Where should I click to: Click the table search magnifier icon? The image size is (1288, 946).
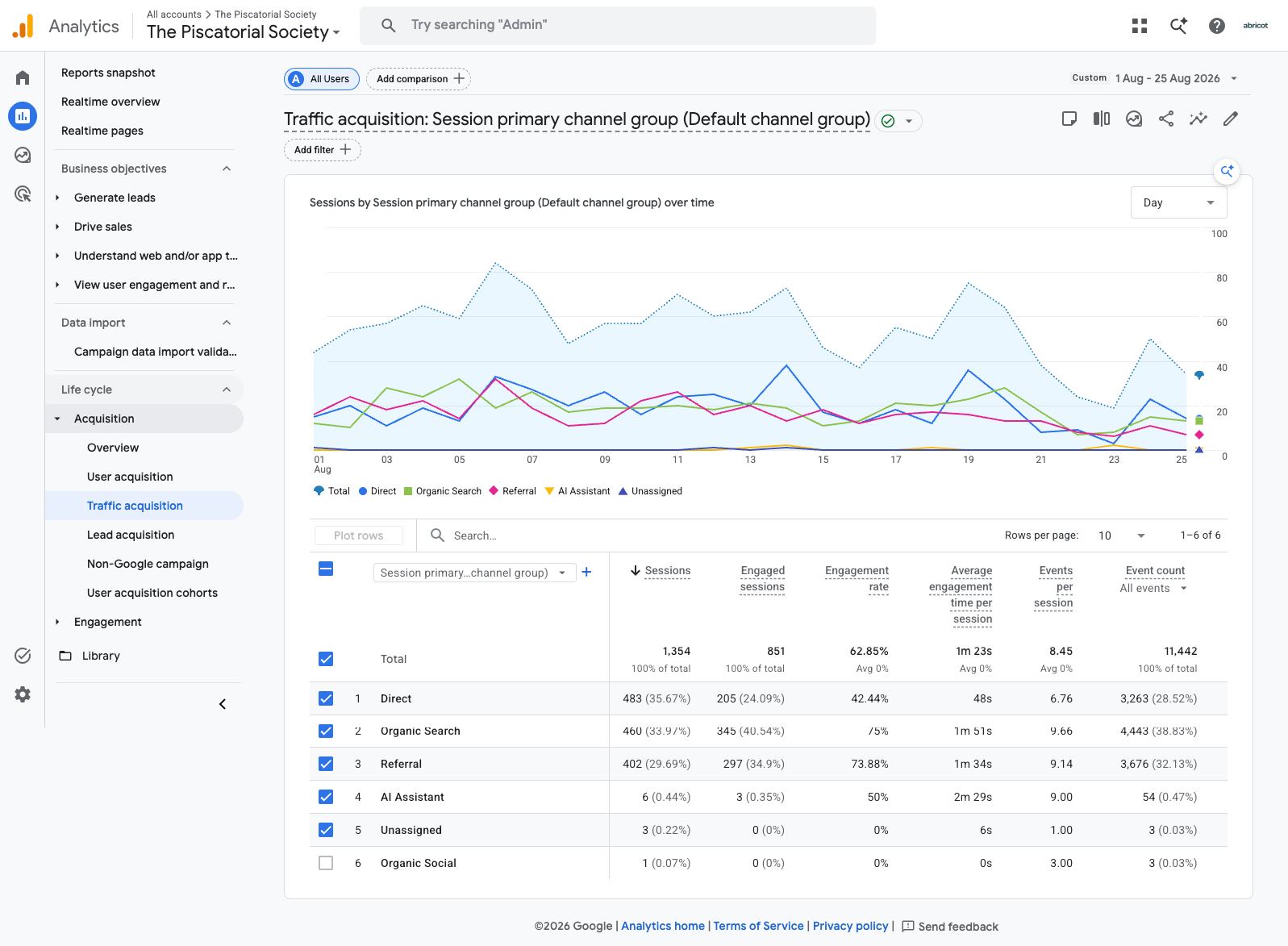[437, 536]
